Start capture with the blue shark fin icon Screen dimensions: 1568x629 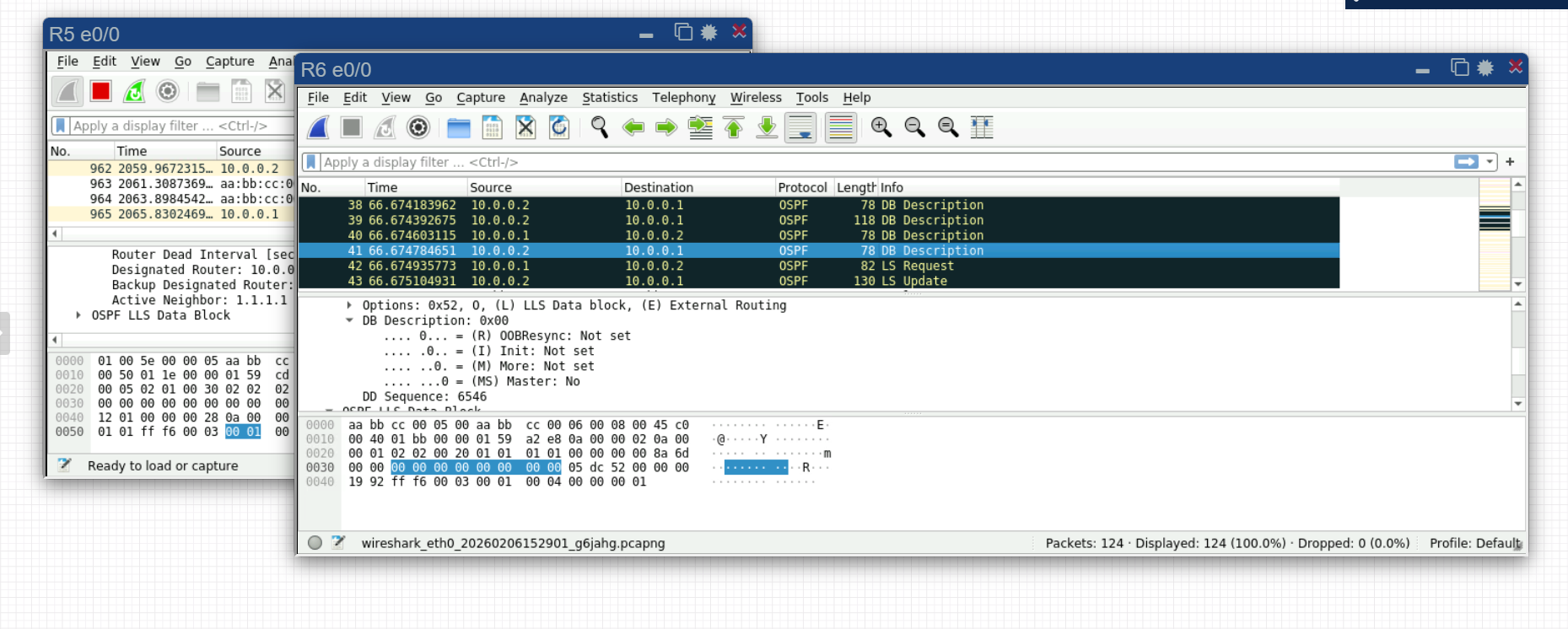(x=318, y=127)
